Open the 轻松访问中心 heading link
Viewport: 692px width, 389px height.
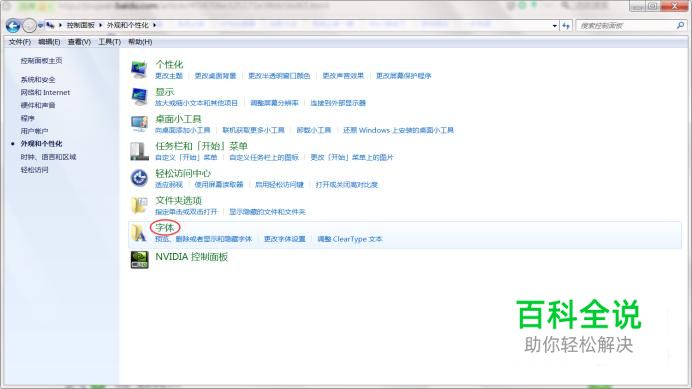pos(183,173)
